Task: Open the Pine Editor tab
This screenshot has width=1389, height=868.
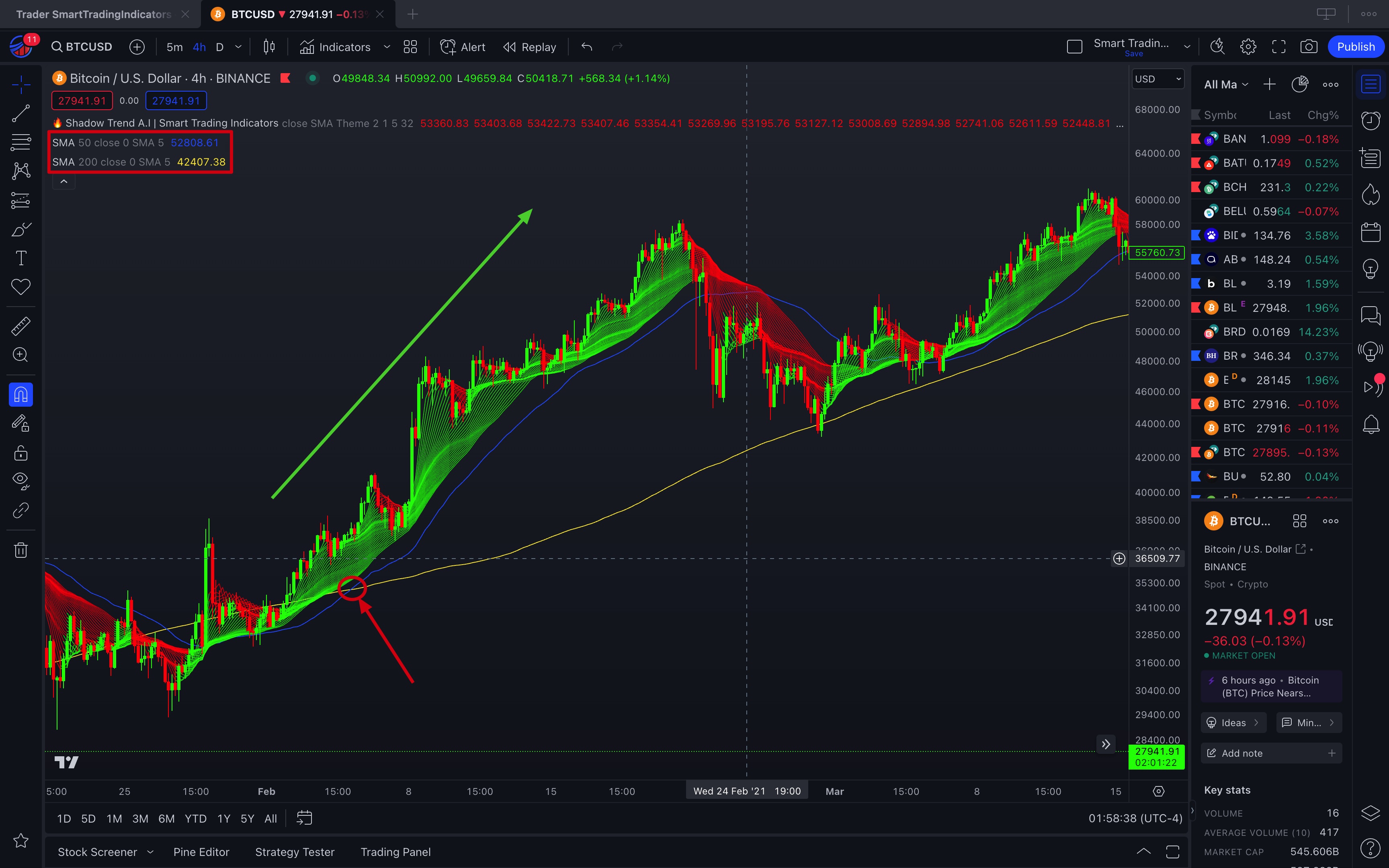Action: coord(201,852)
